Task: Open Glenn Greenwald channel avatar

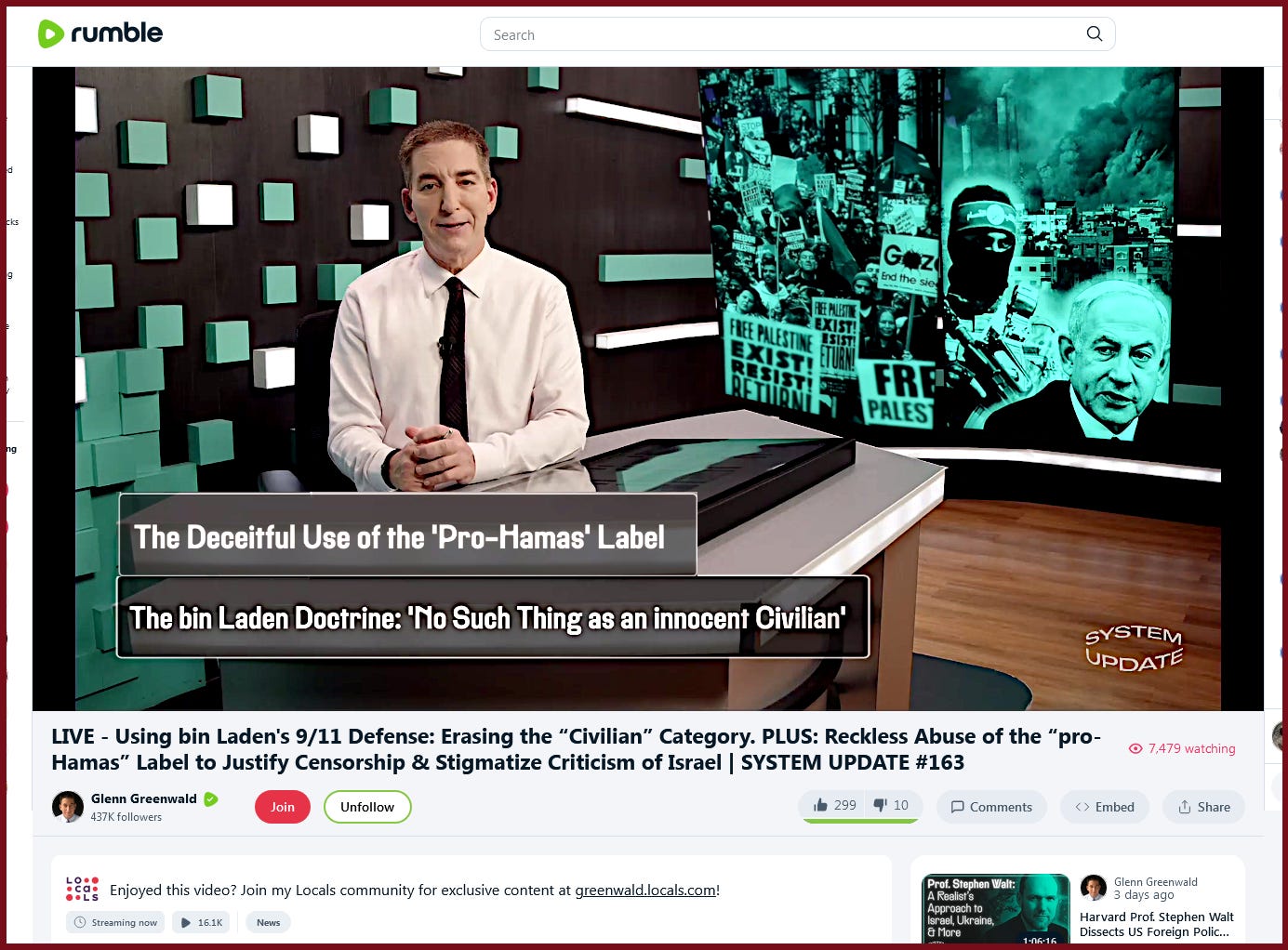Action: (x=68, y=807)
